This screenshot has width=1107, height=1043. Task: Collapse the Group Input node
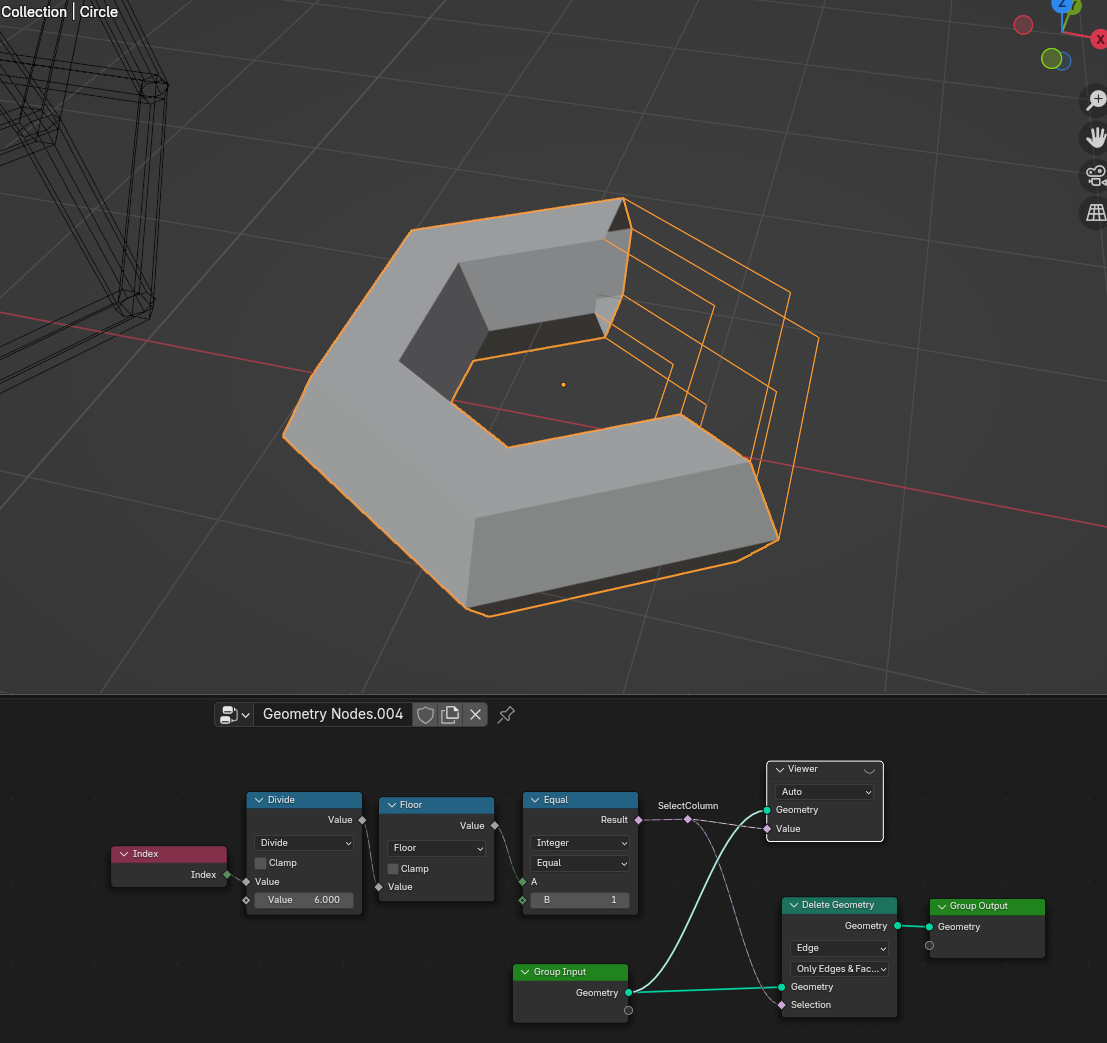(525, 972)
